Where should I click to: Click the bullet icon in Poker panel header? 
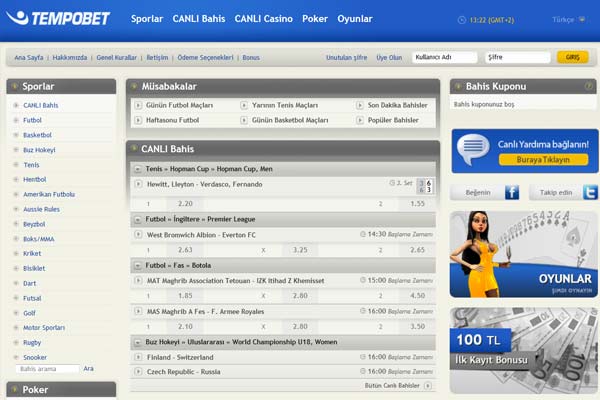tap(15, 389)
